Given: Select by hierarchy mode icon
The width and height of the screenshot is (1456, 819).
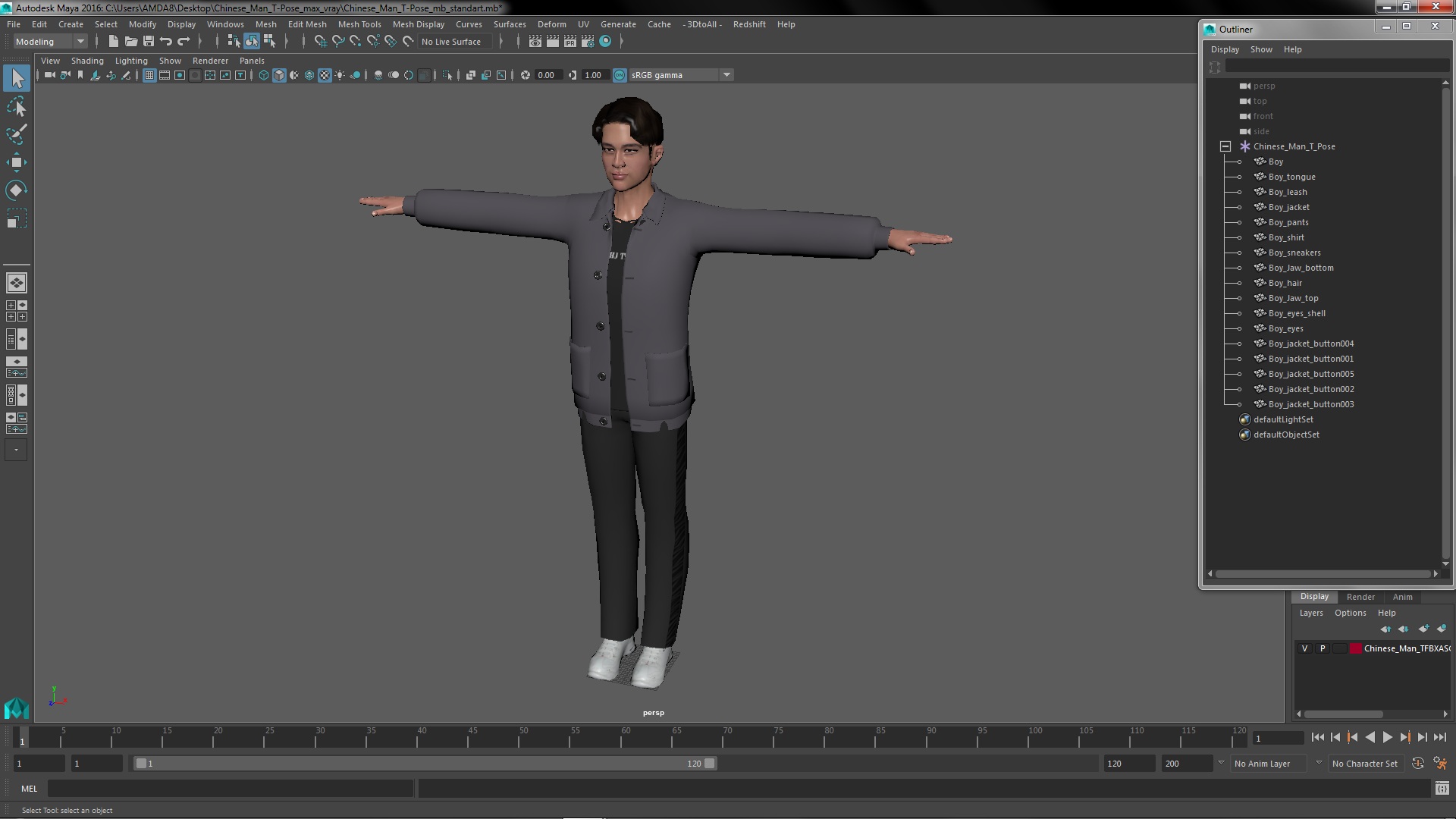Looking at the screenshot, I should pos(234,42).
